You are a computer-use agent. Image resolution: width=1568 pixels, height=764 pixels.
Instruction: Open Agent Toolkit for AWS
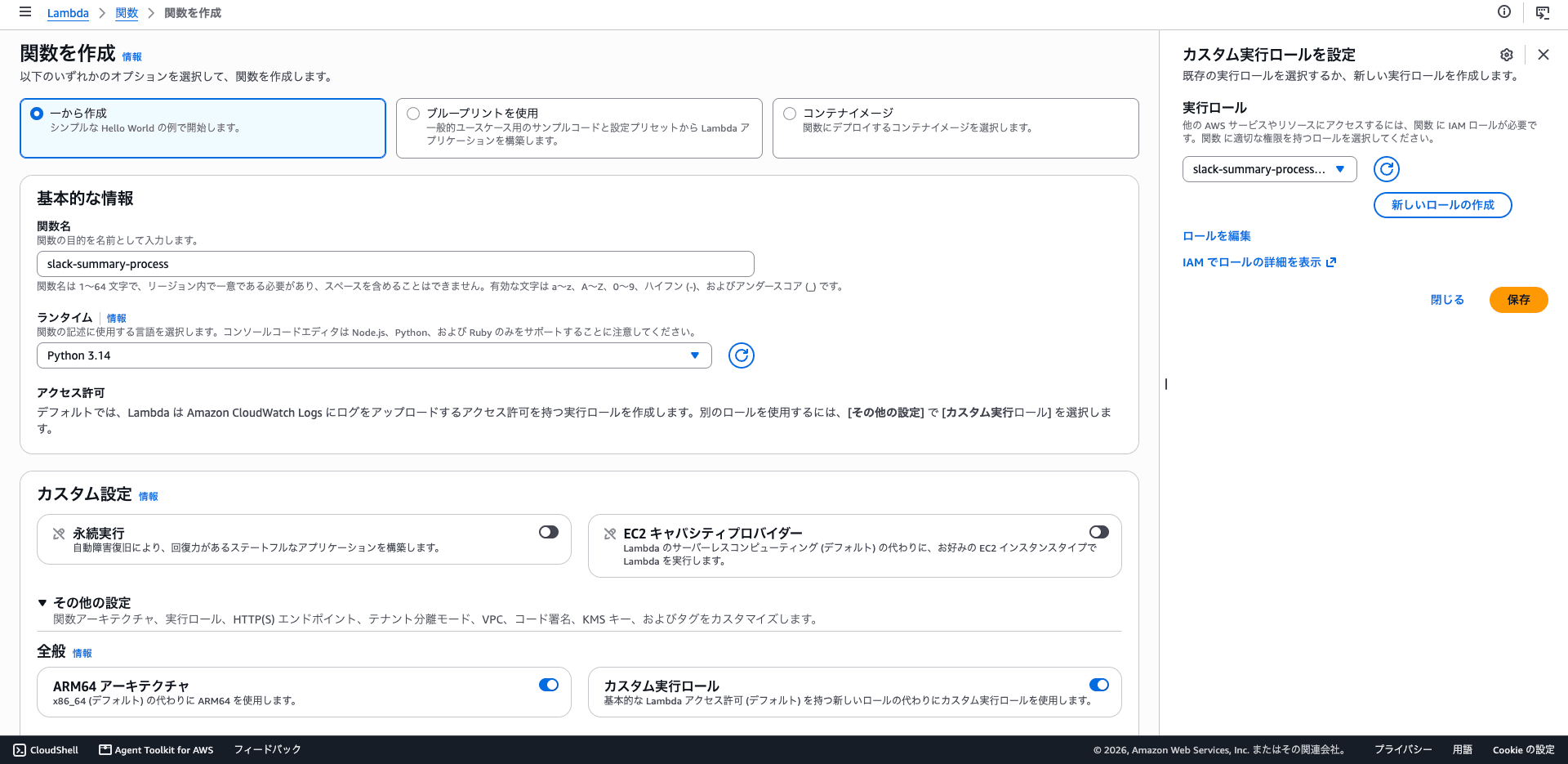pos(156,750)
